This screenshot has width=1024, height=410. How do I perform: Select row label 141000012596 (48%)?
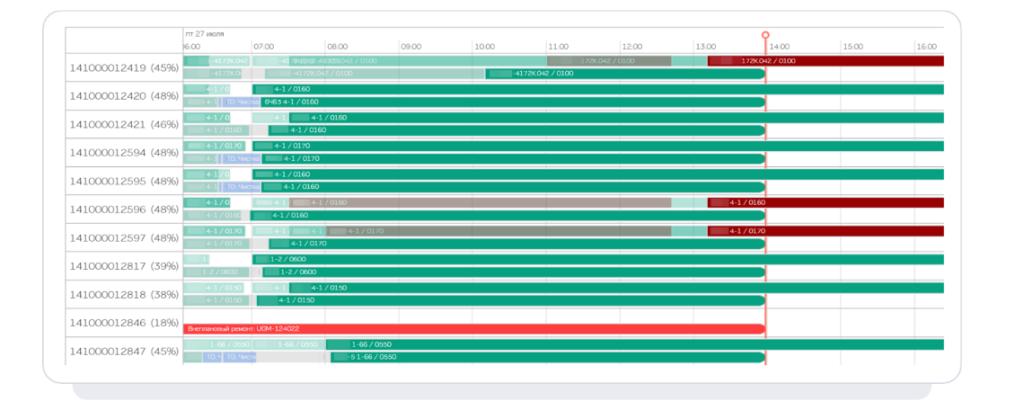(124, 210)
